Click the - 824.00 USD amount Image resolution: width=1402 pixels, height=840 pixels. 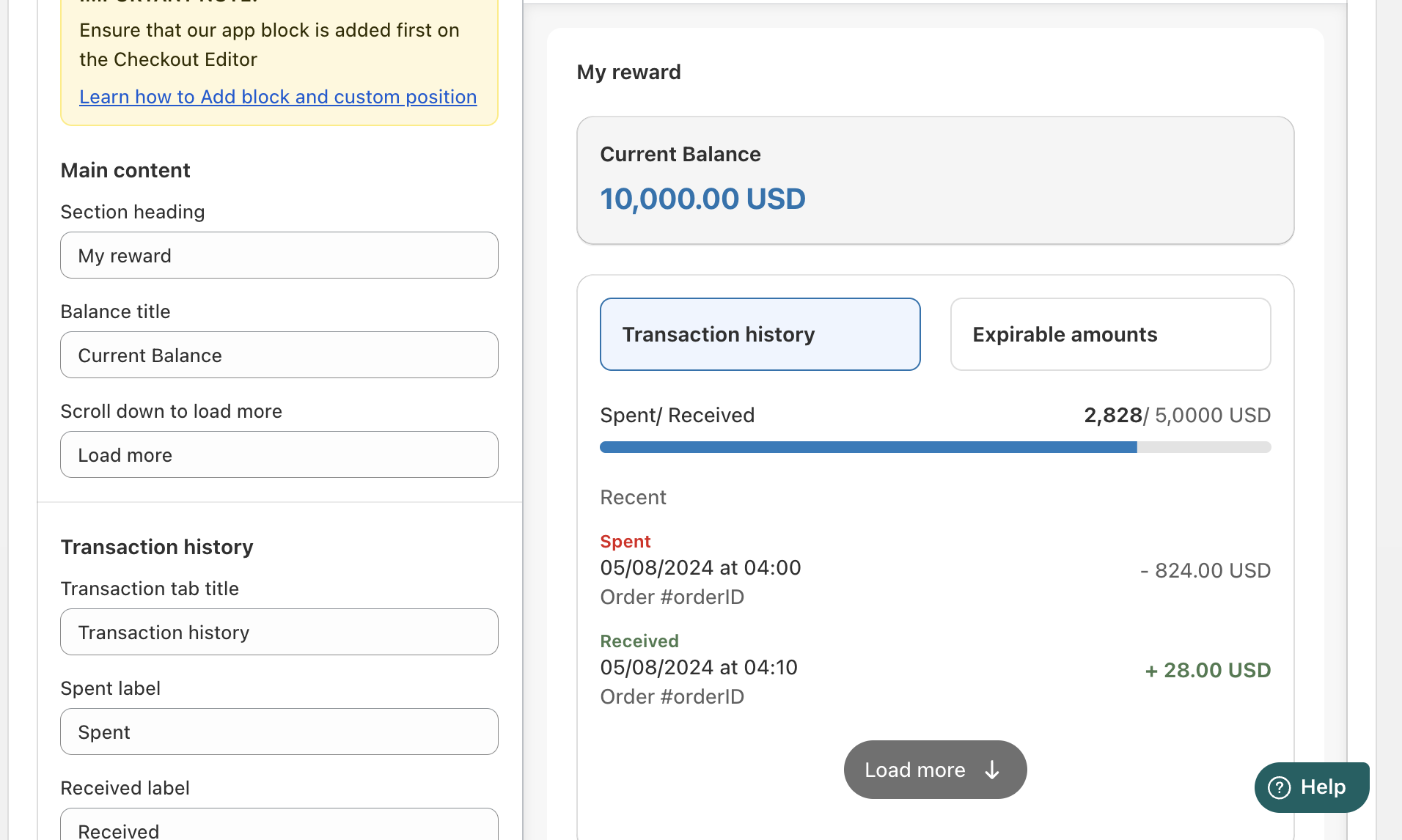tap(1205, 570)
